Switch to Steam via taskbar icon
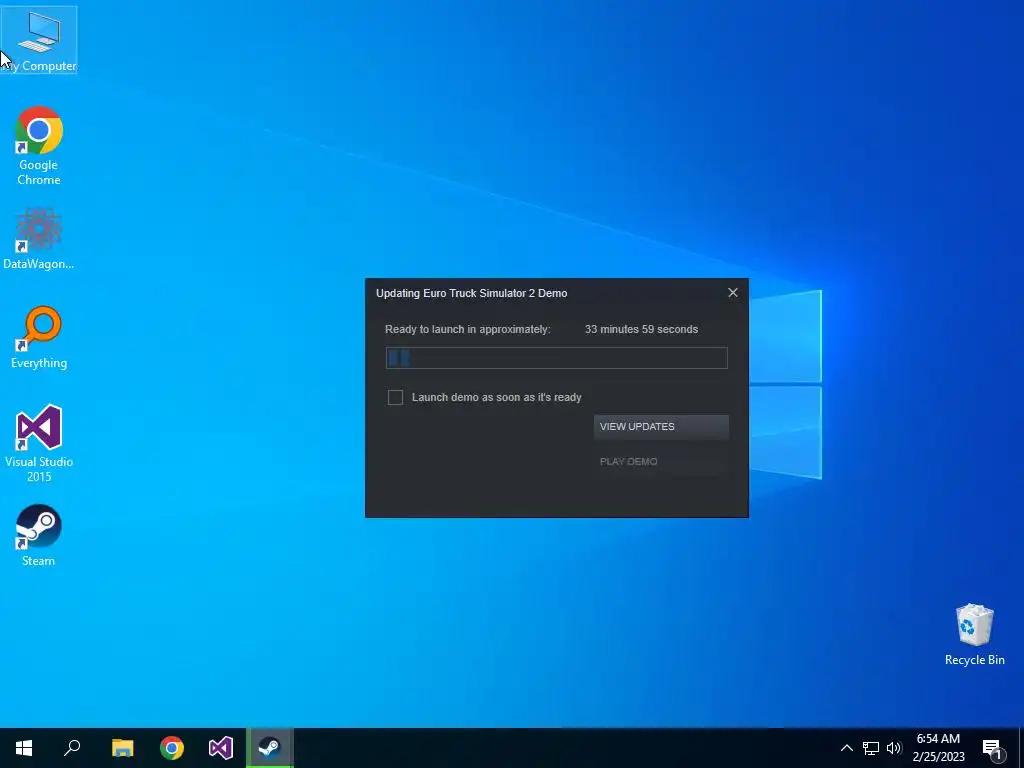The image size is (1024, 768). click(x=270, y=748)
